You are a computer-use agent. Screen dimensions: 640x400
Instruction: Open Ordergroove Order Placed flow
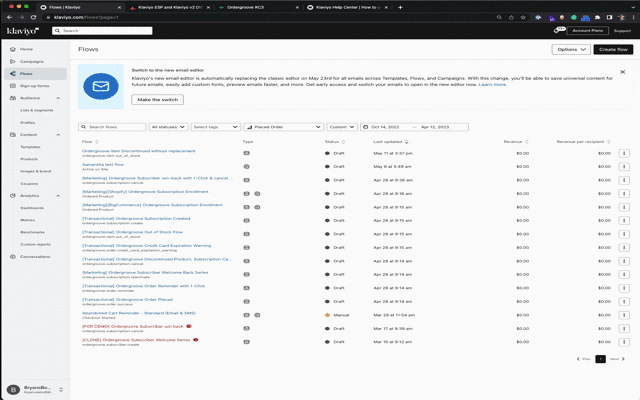pyautogui.click(x=127, y=299)
